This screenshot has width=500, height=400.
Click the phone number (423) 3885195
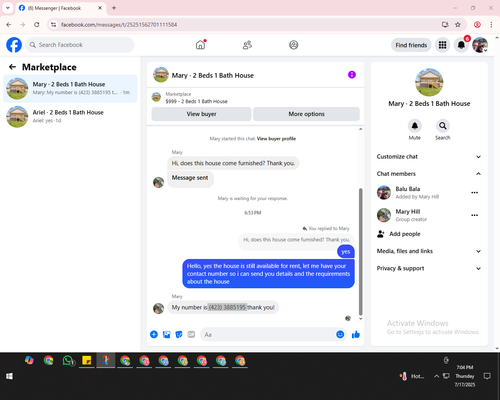[x=227, y=307]
